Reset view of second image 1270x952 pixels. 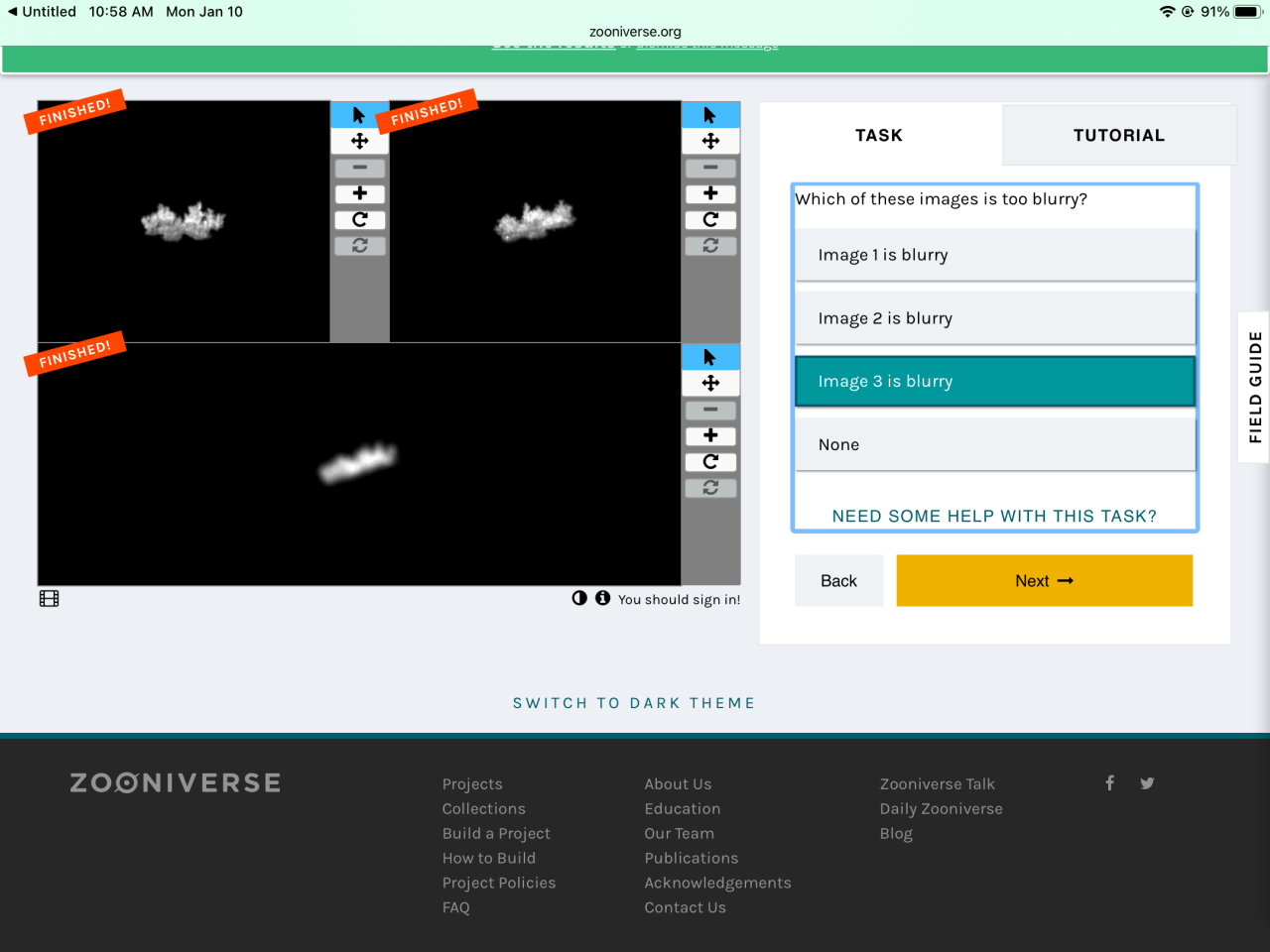(x=710, y=245)
